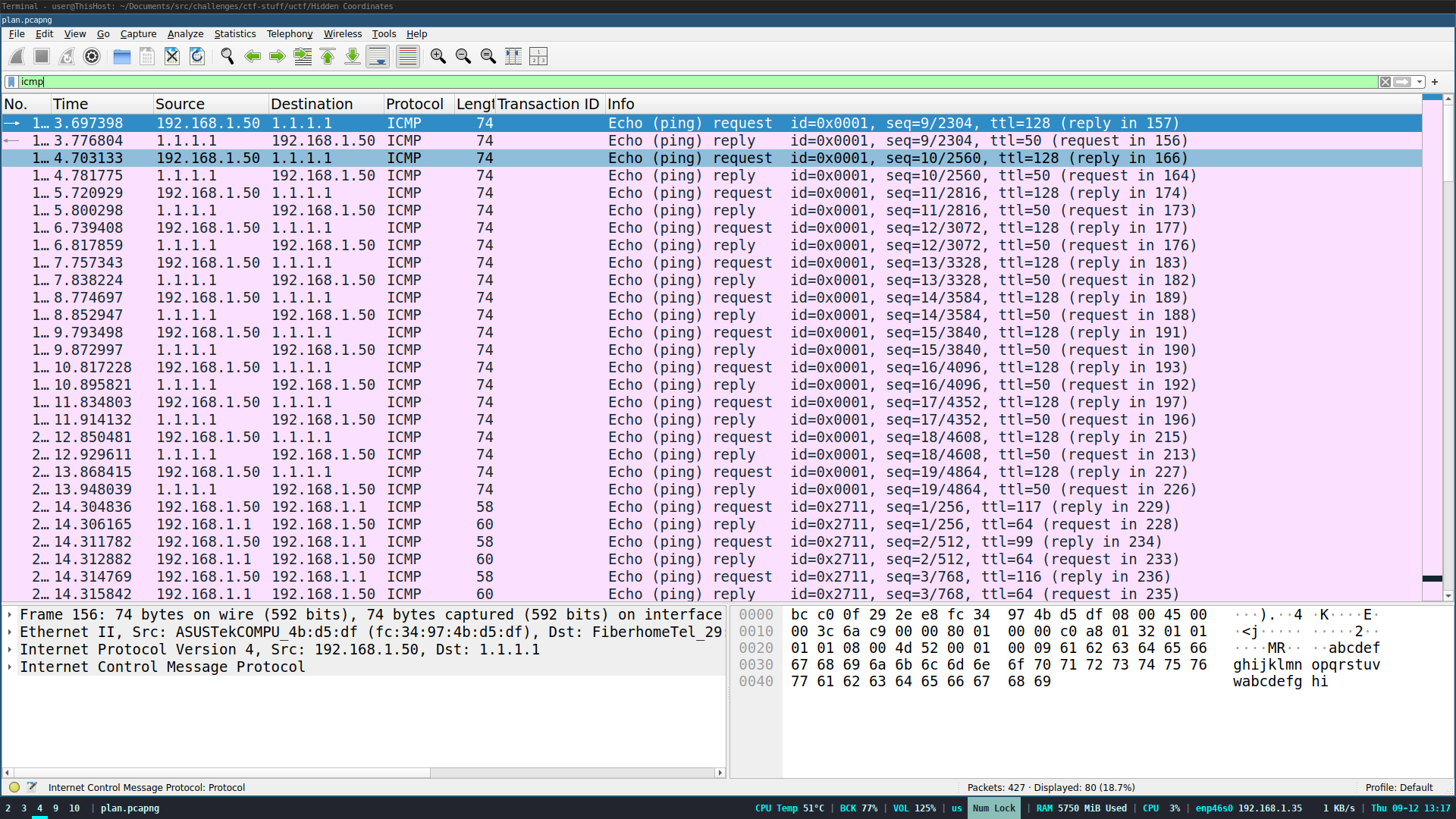Switch to workspace 9
This screenshot has height=819, width=1456.
click(55, 808)
